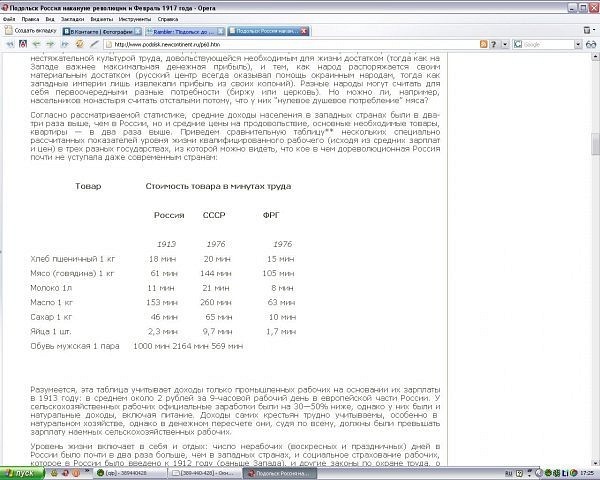Close the Rambler tab
Screen dimensions: 600x480
221,31
